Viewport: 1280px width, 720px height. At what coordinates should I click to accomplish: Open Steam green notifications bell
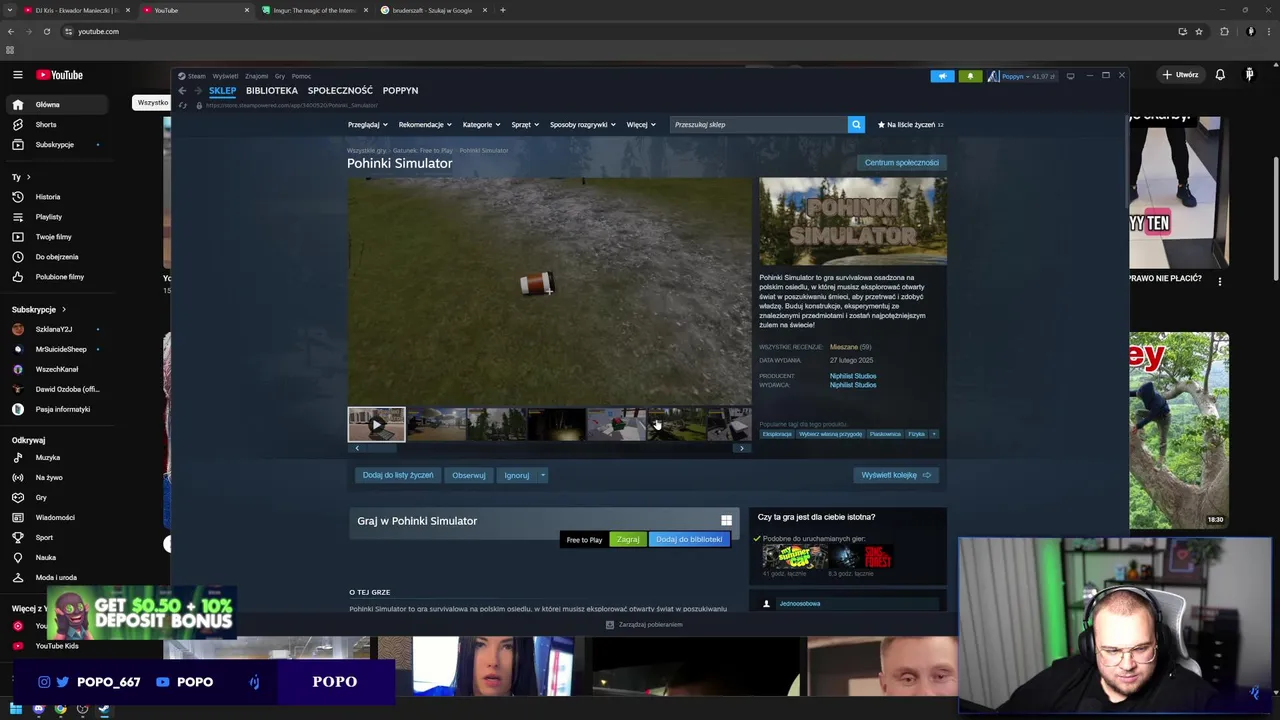969,76
